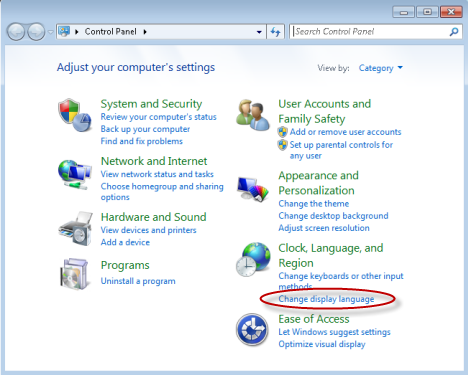Open Appearance and Personalization category
Image resolution: width=468 pixels, height=375 pixels.
pyautogui.click(x=319, y=183)
